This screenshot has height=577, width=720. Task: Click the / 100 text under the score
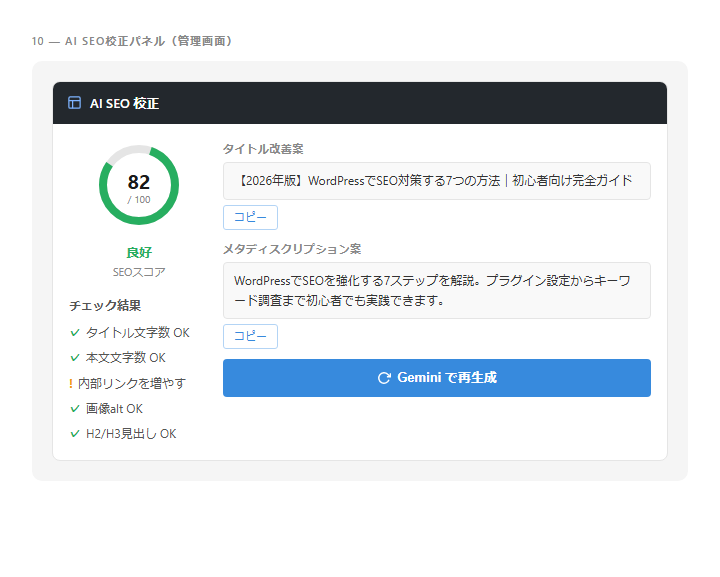click(x=139, y=200)
